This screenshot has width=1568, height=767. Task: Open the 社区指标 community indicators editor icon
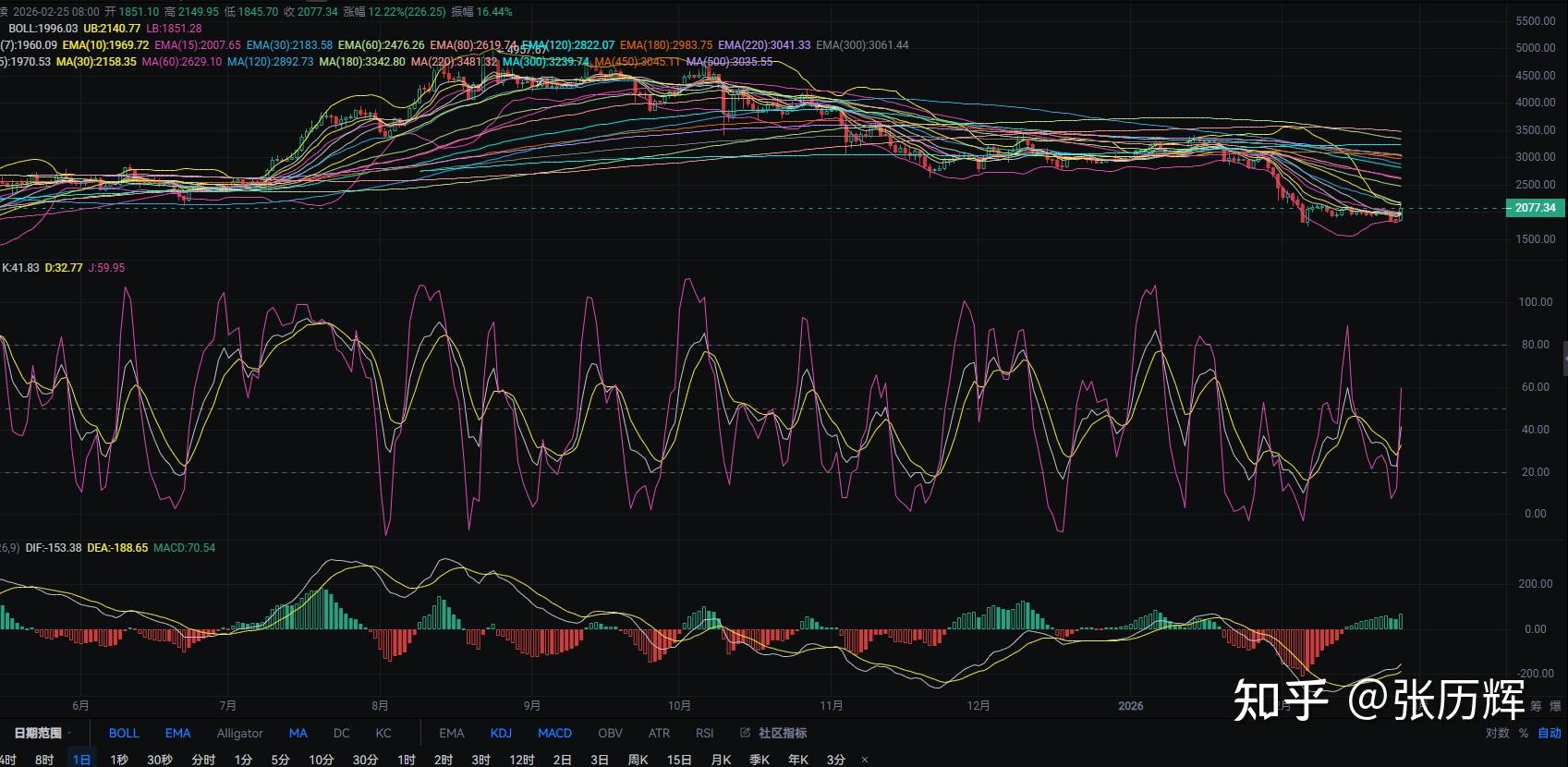pos(746,733)
